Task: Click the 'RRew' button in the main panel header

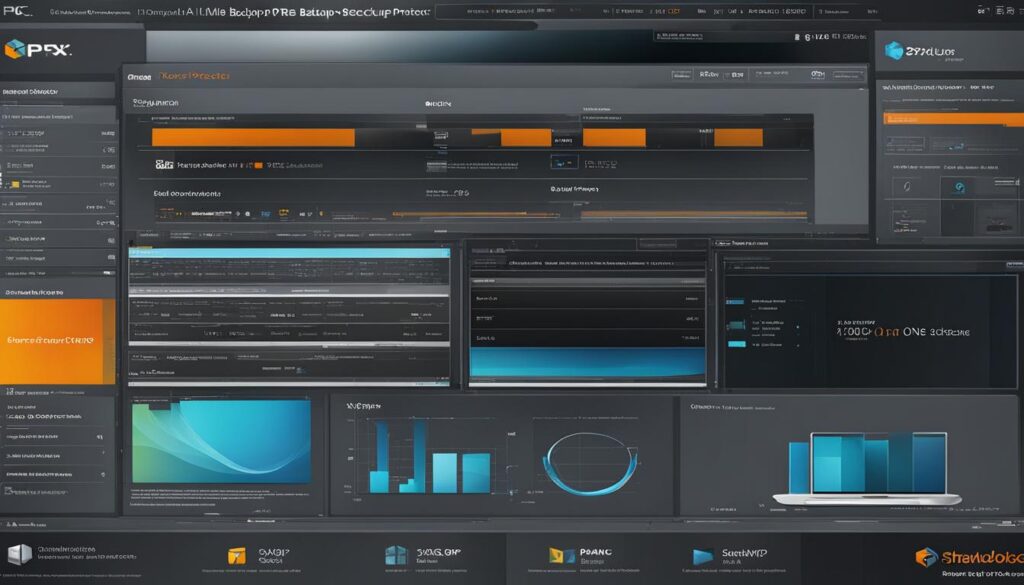Action: click(709, 75)
